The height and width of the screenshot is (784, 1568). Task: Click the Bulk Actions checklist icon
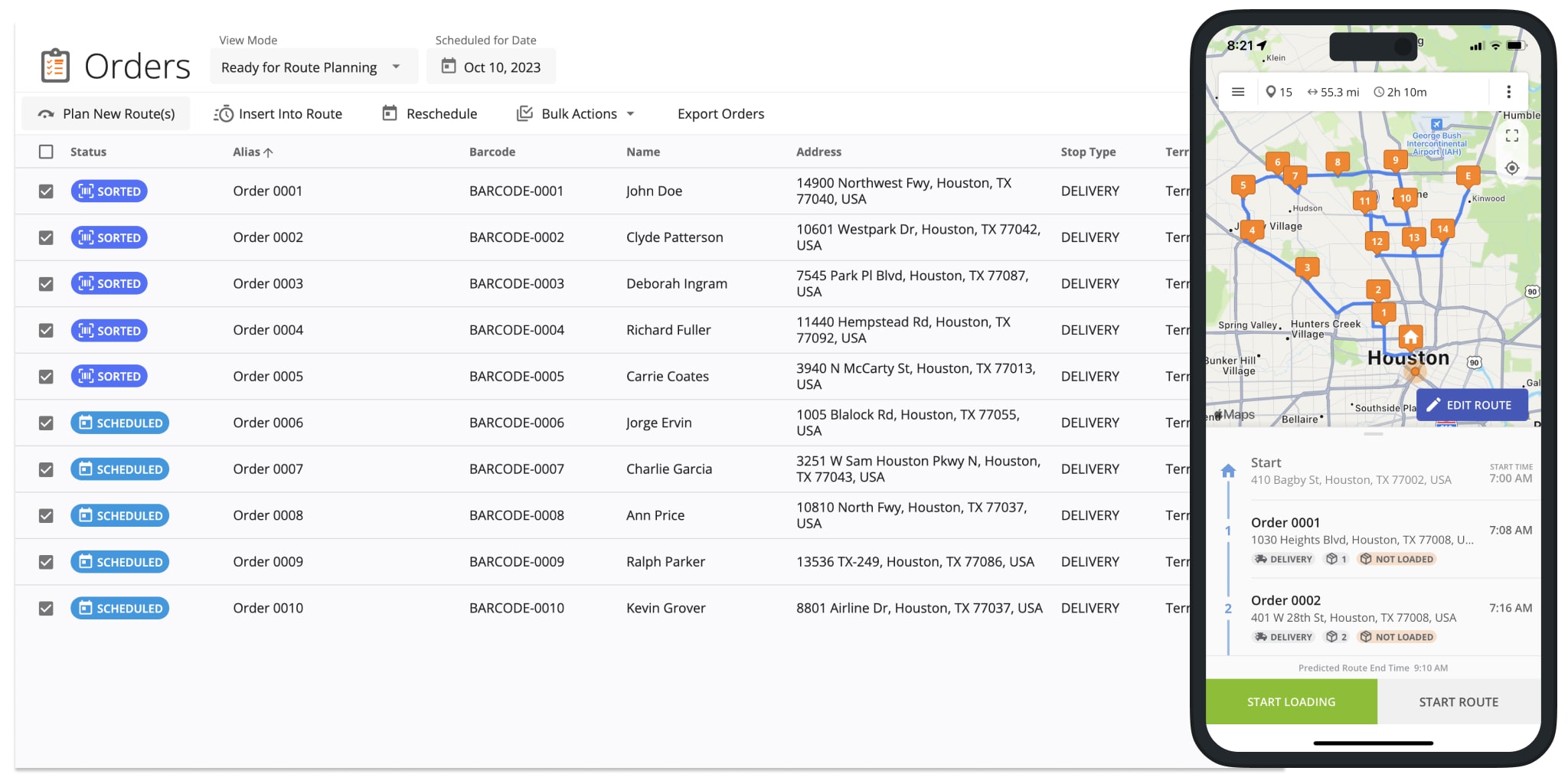[524, 113]
